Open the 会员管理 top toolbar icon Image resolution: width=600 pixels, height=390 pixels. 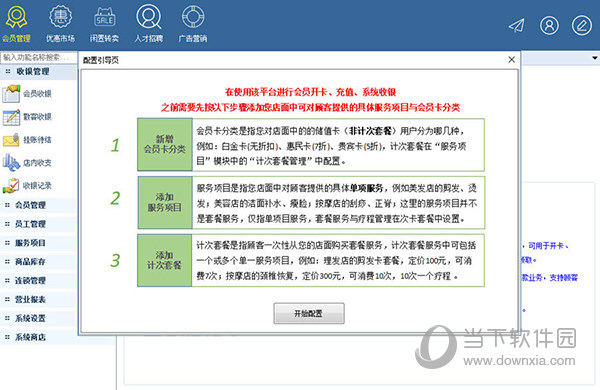(x=16, y=23)
